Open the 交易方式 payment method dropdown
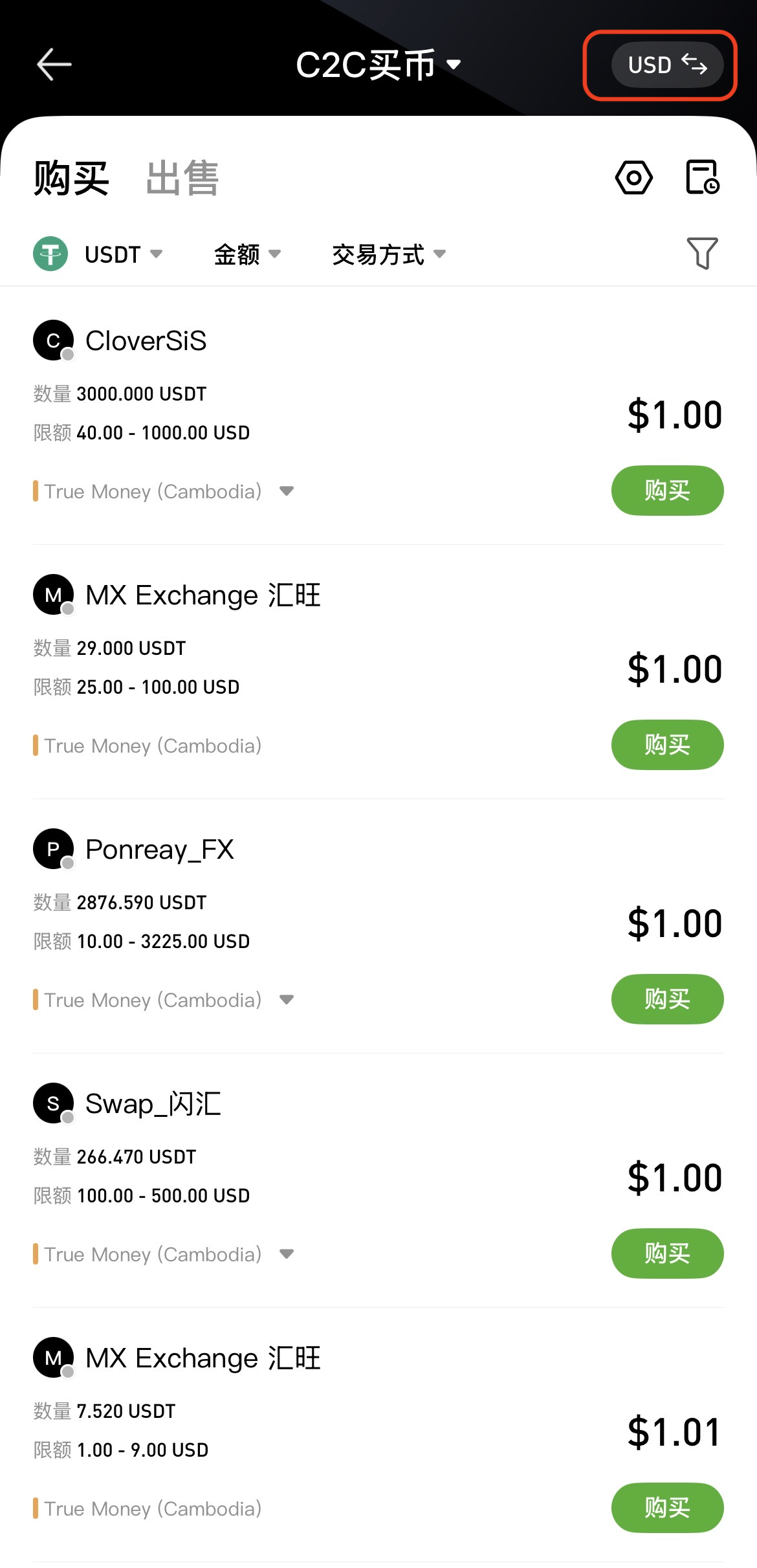 [x=388, y=254]
